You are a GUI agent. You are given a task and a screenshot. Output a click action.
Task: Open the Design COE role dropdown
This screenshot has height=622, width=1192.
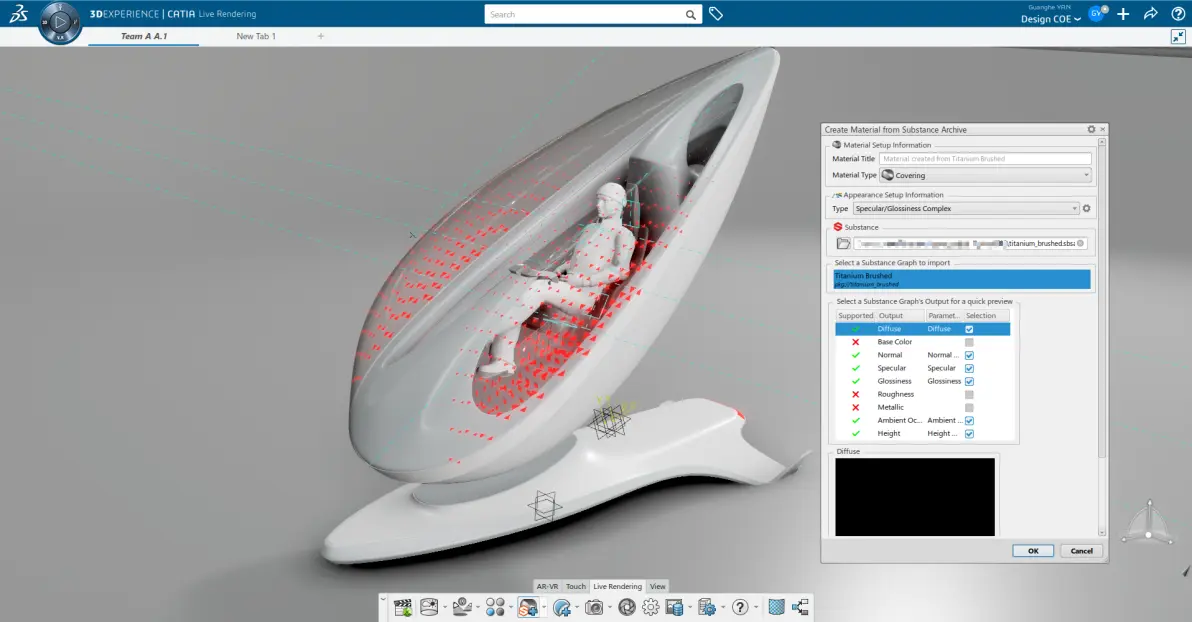click(1051, 19)
